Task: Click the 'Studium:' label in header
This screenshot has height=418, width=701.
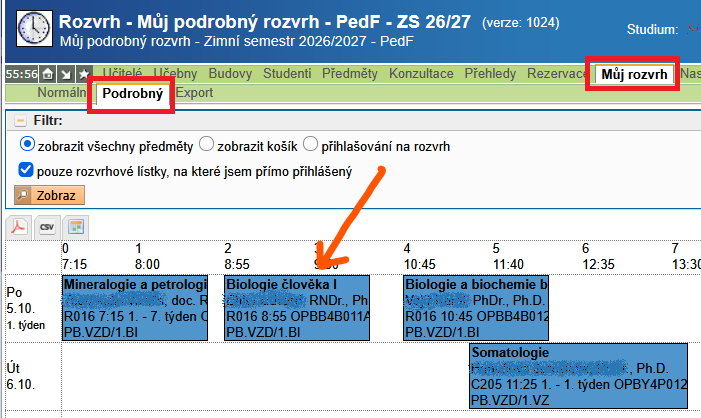Action: point(652,30)
